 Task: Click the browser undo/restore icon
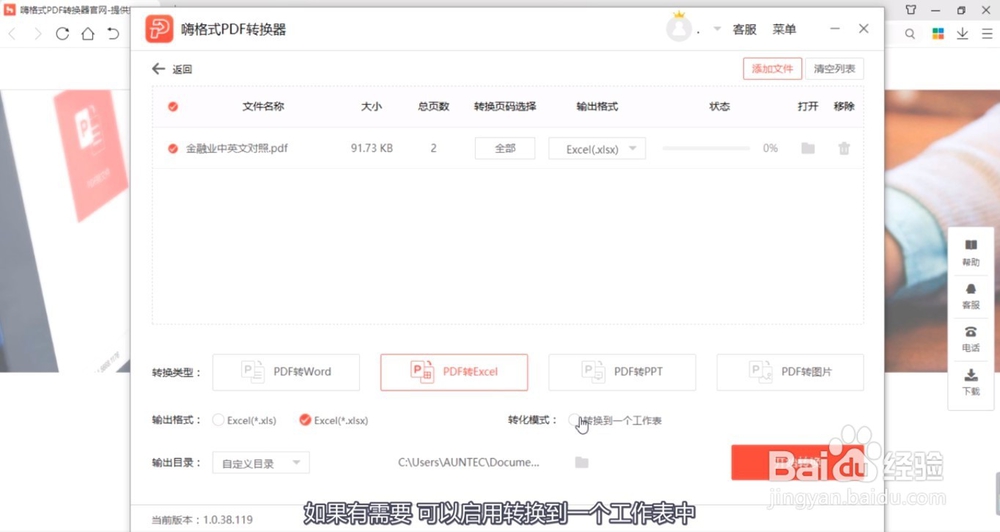(114, 34)
